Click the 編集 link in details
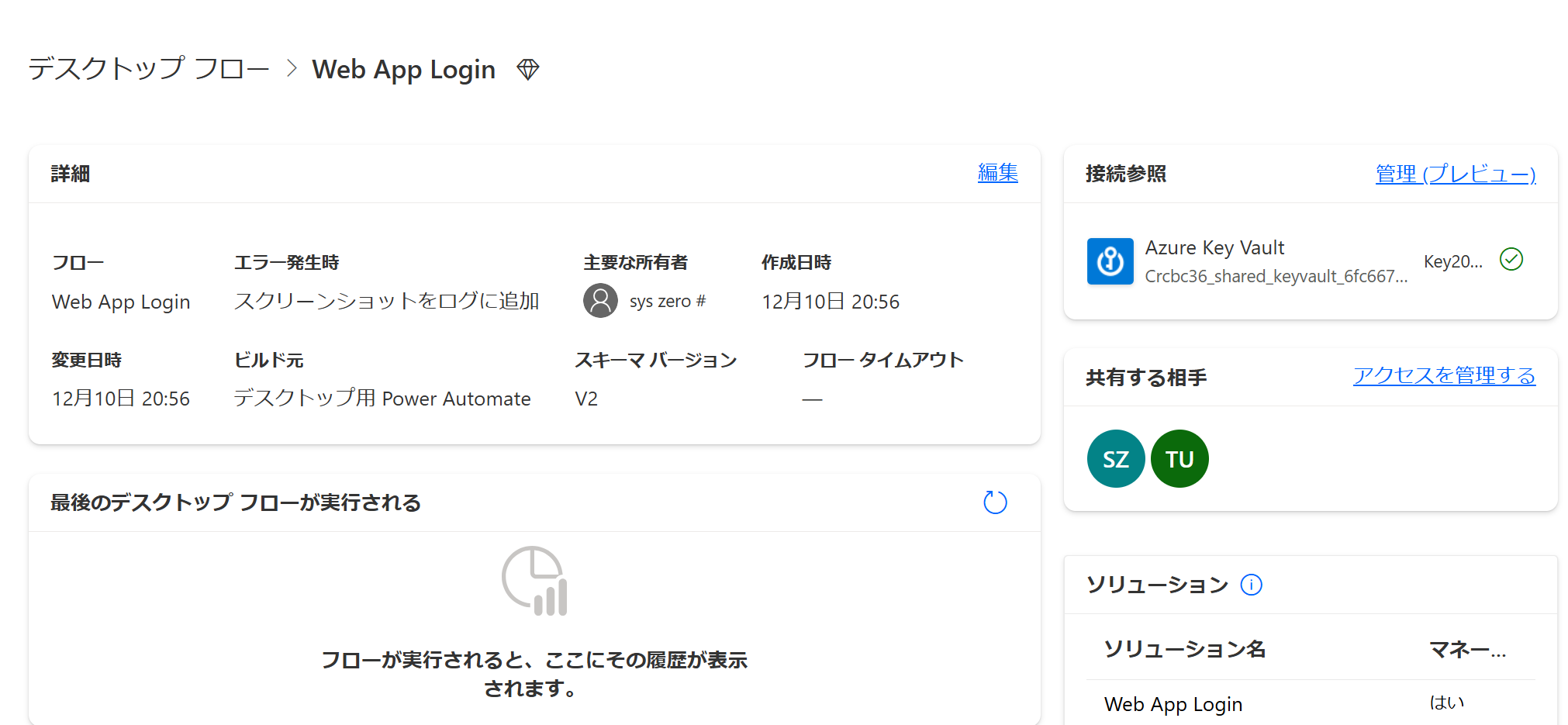Screen dimensions: 1568x725 click(998, 173)
